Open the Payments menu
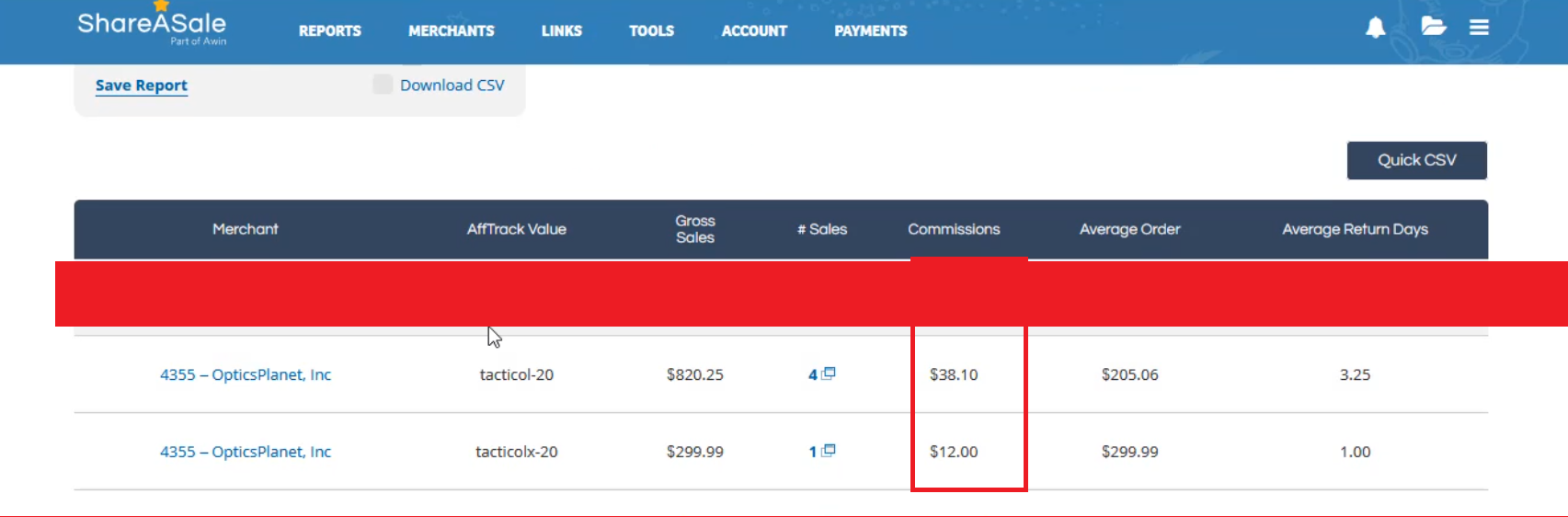 871,31
